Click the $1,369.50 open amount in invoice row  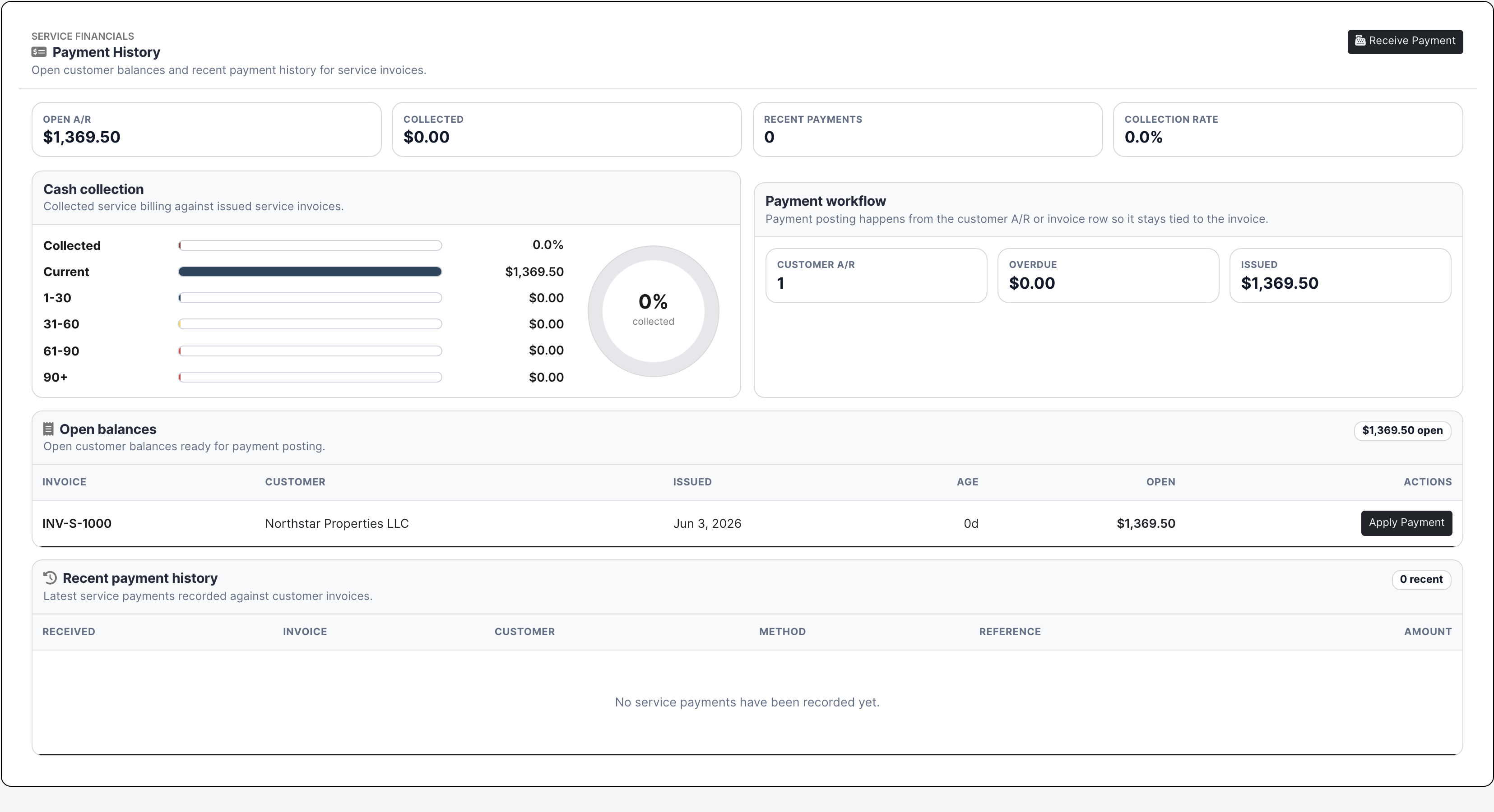click(1146, 523)
